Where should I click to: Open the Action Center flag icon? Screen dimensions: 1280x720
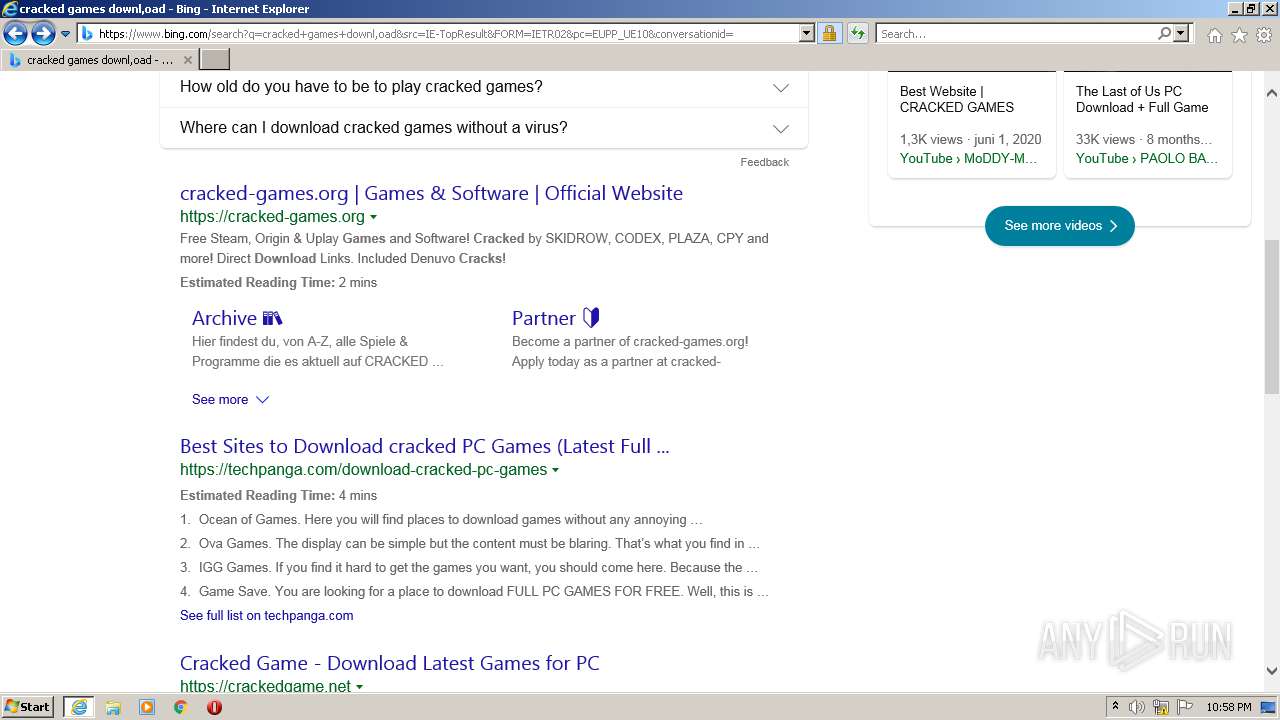pyautogui.click(x=1185, y=707)
